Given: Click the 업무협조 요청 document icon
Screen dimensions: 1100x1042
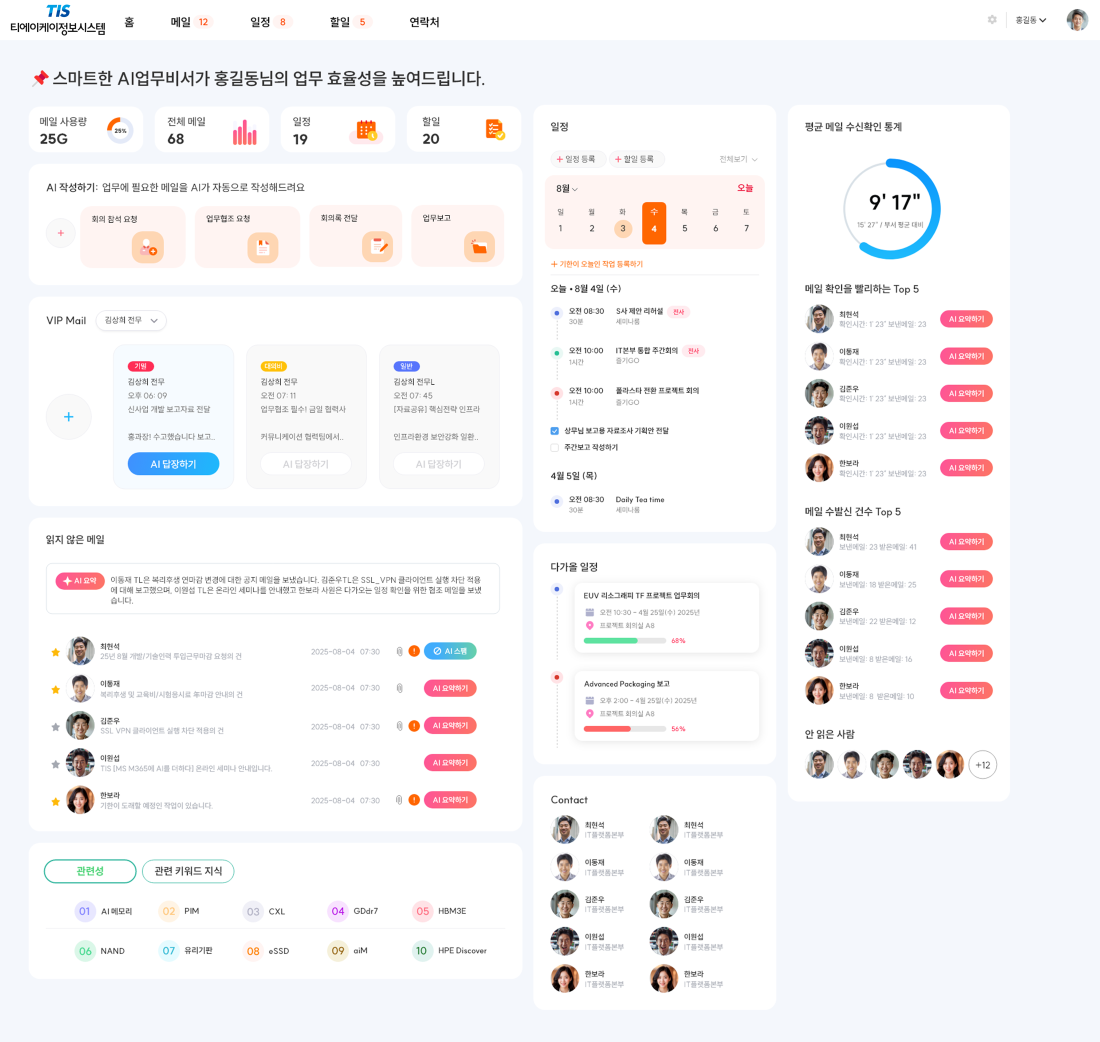Looking at the screenshot, I should pos(263,247).
